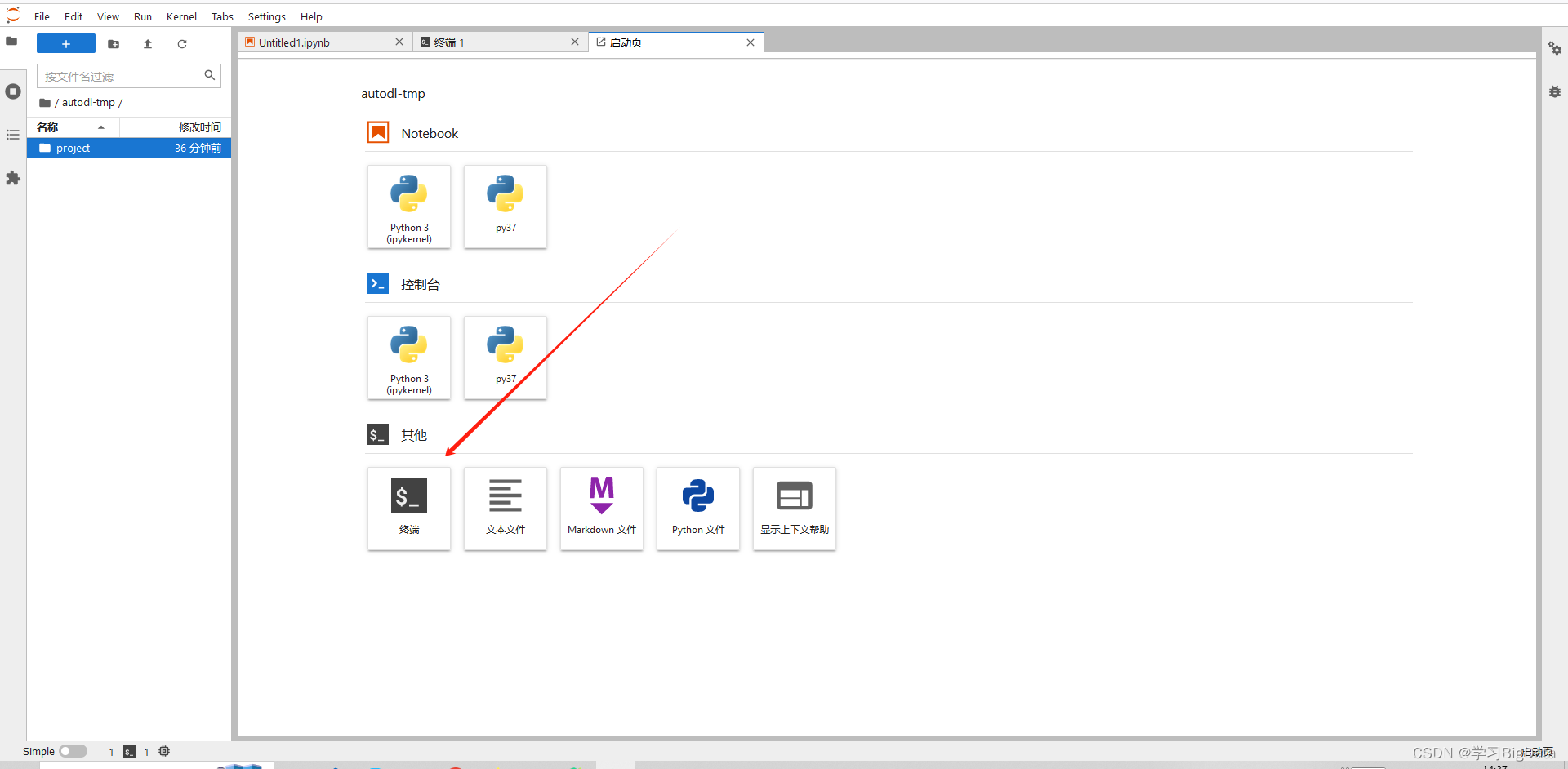
Task: Launch a py37 console under 控制台
Action: click(506, 358)
